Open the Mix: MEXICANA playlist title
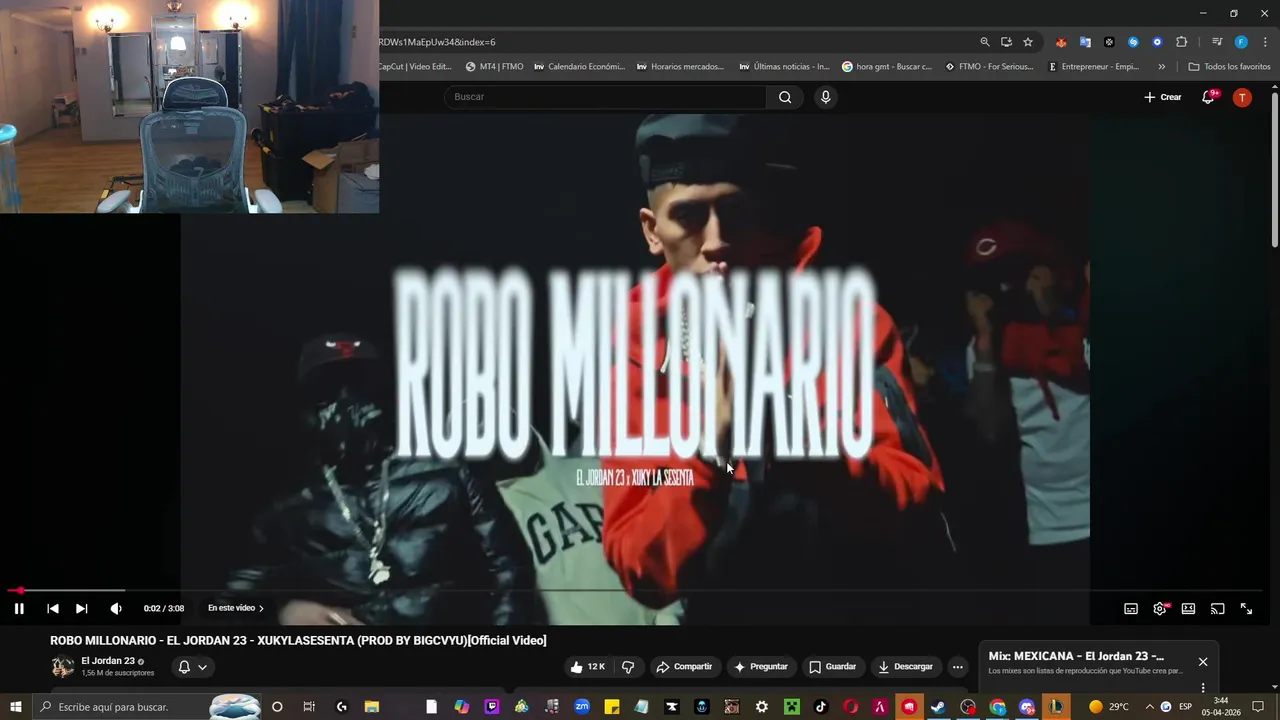Screen dimensions: 1280x720 click(x=1076, y=656)
